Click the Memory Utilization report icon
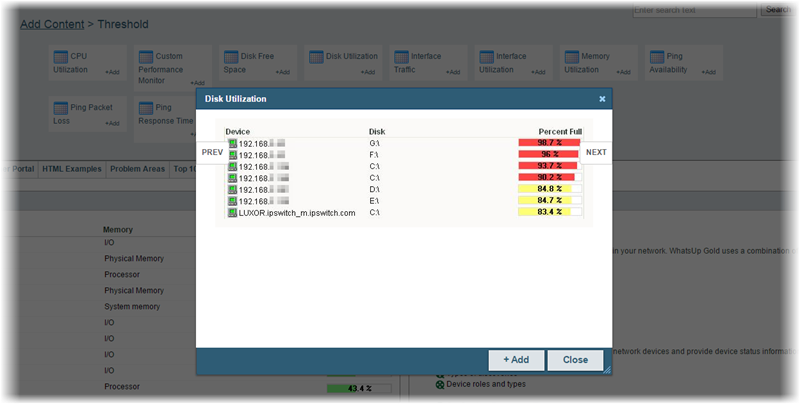 tap(572, 57)
